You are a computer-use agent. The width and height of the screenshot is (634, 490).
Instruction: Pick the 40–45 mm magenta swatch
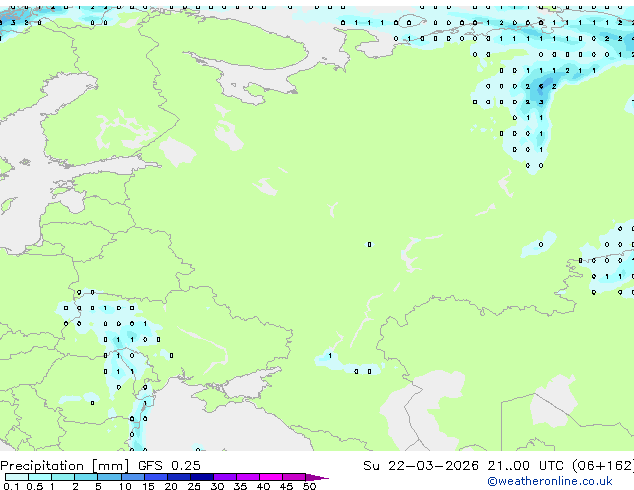point(271,477)
